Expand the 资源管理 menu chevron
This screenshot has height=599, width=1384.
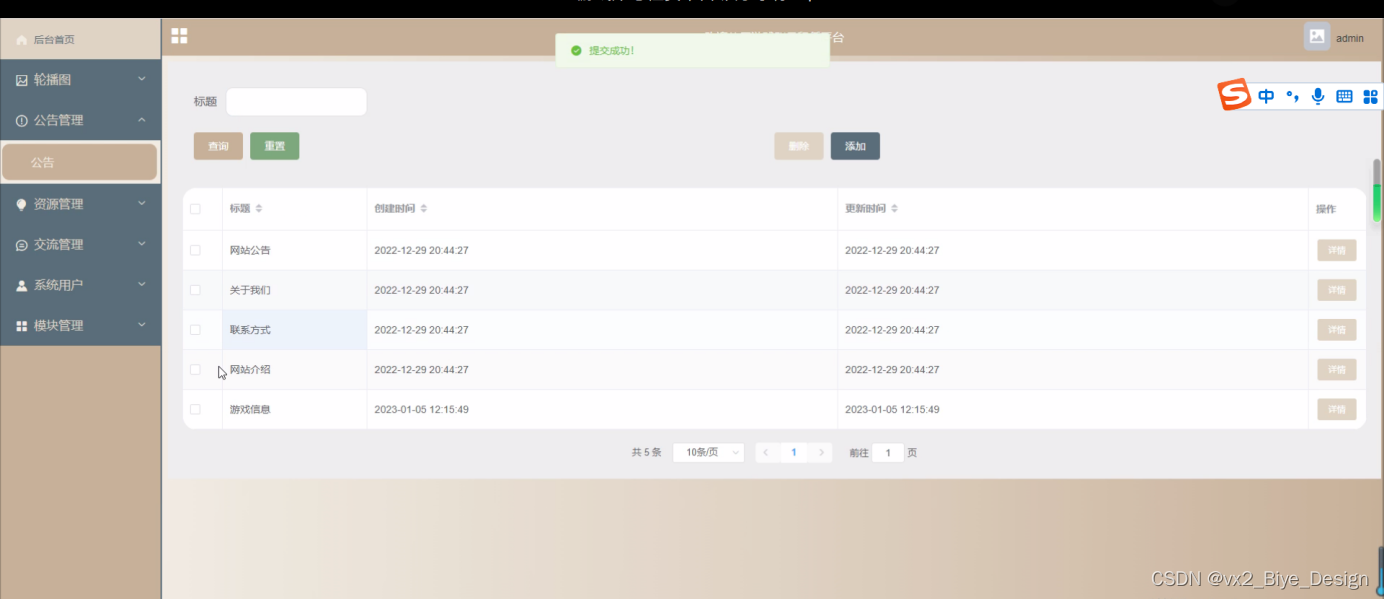coord(142,204)
